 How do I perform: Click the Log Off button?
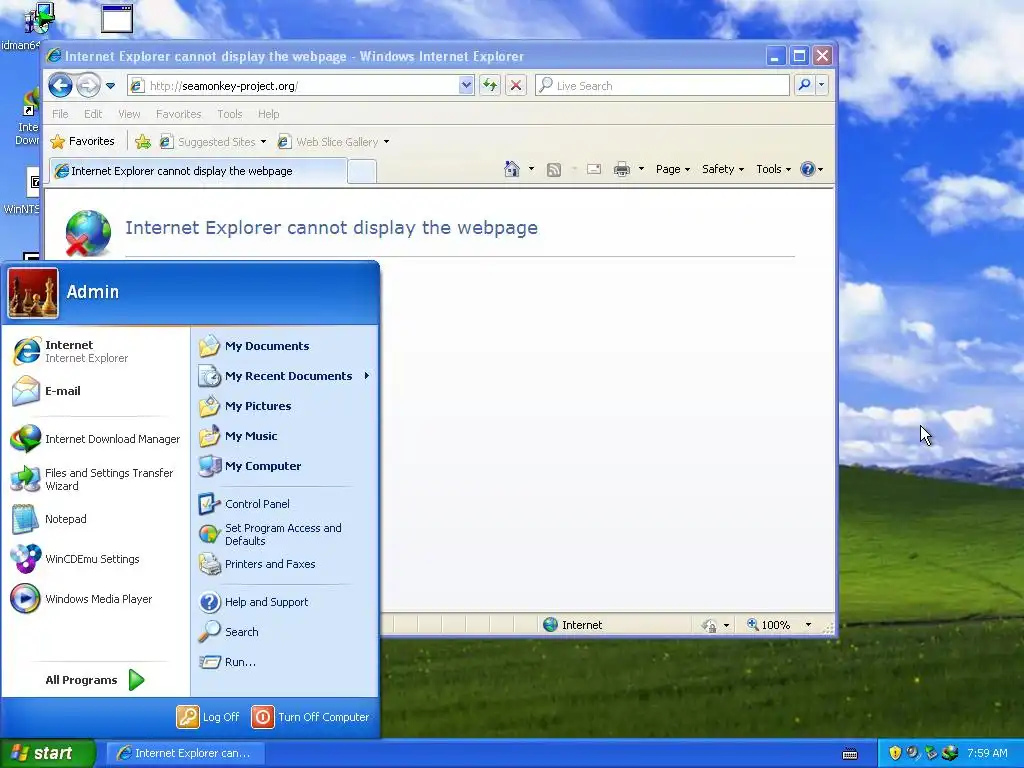[x=208, y=717]
